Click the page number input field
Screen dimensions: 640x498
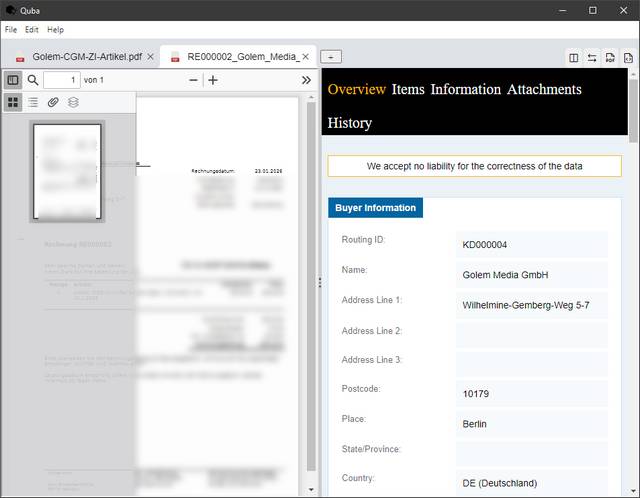pos(61,80)
